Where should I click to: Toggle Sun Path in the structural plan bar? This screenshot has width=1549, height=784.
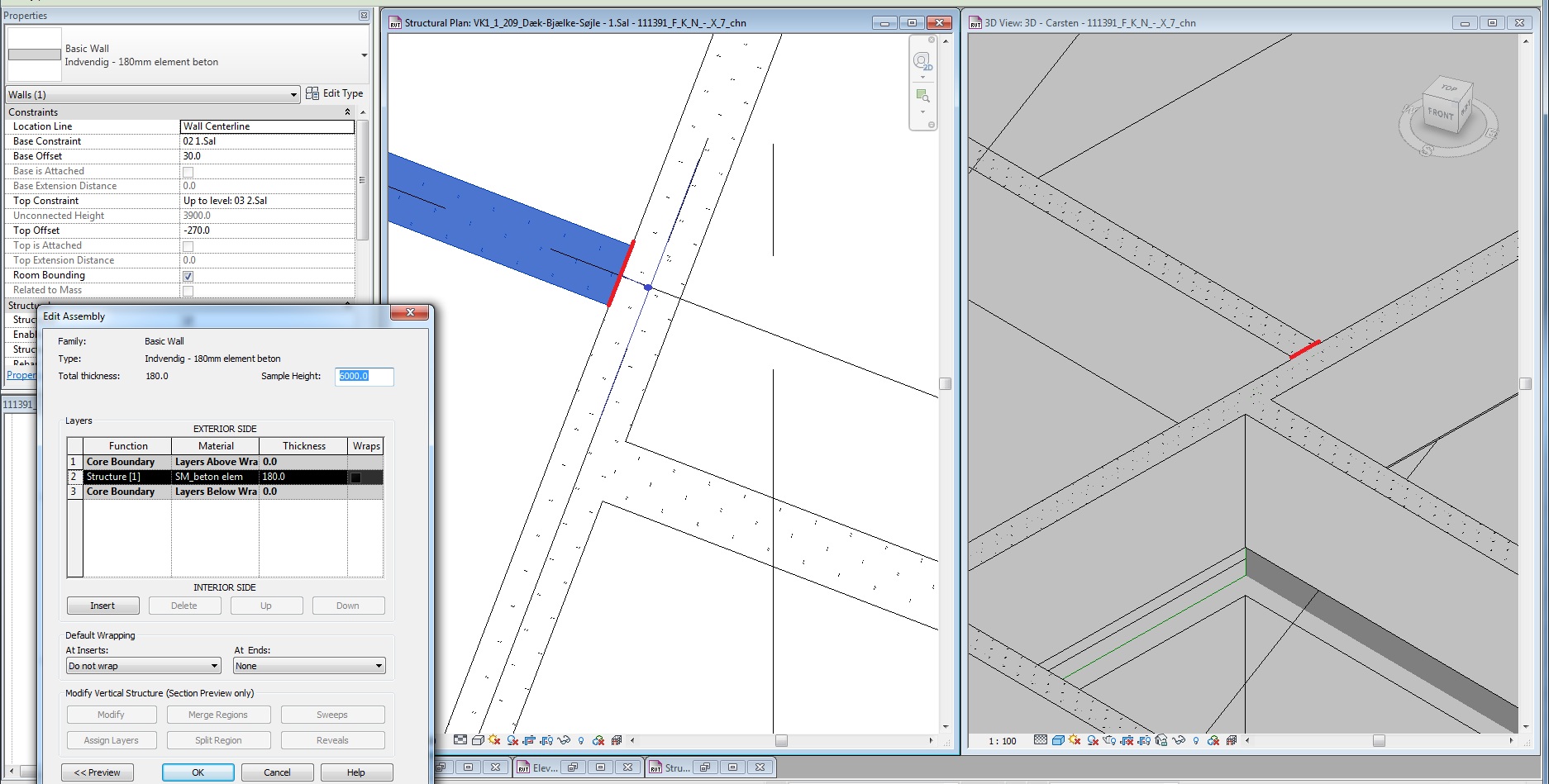[494, 740]
